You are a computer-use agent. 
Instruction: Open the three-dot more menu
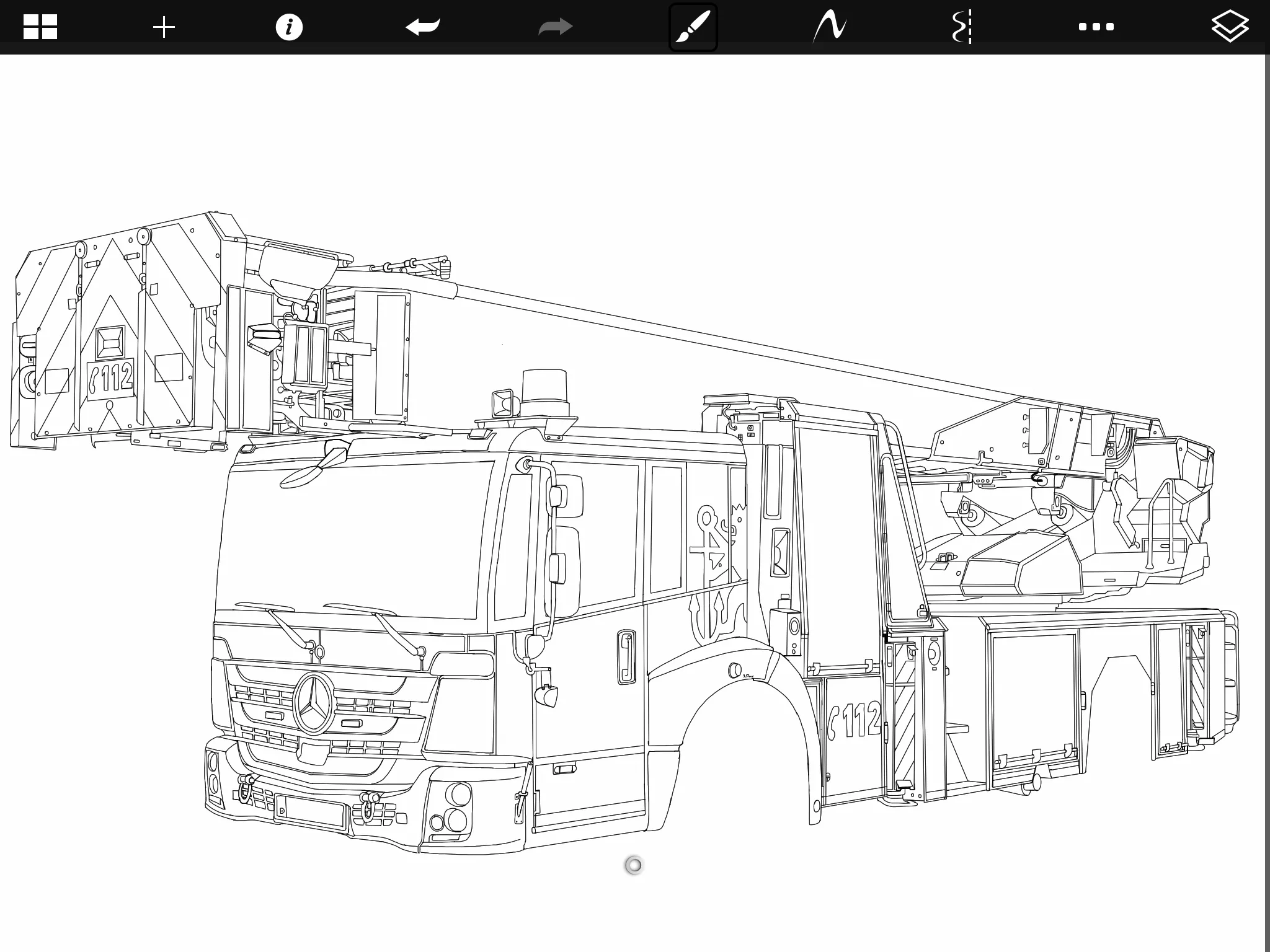1096,27
